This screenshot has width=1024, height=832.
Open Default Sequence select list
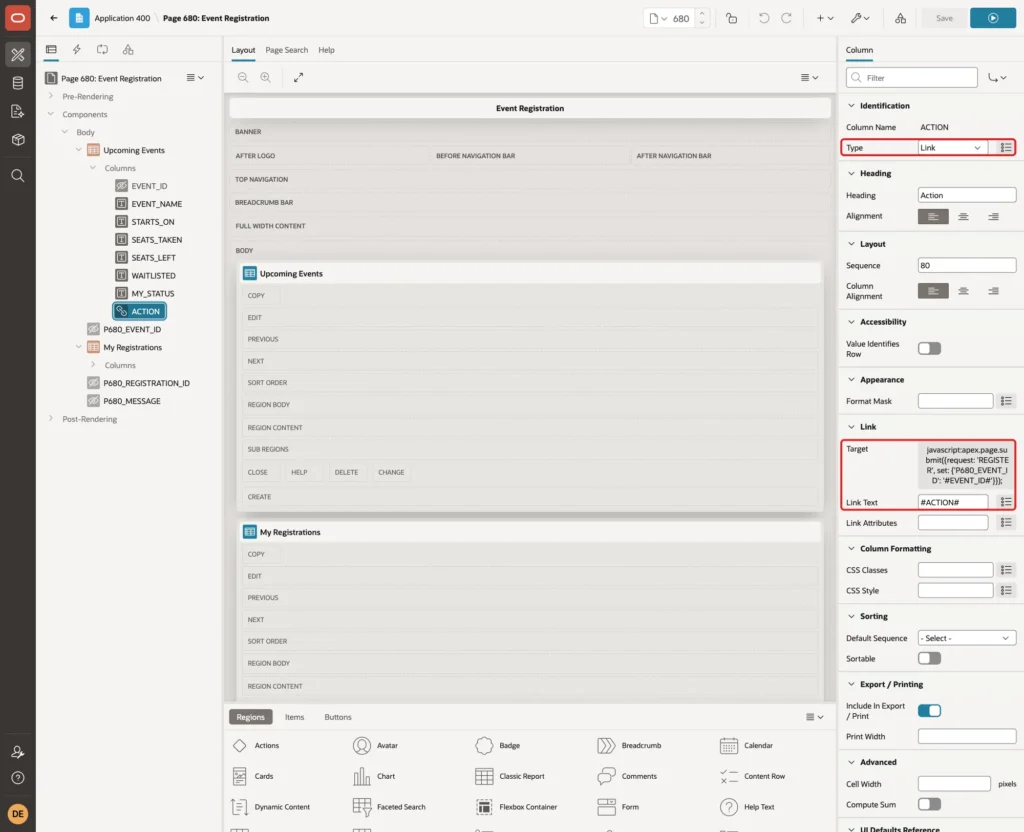tap(967, 638)
